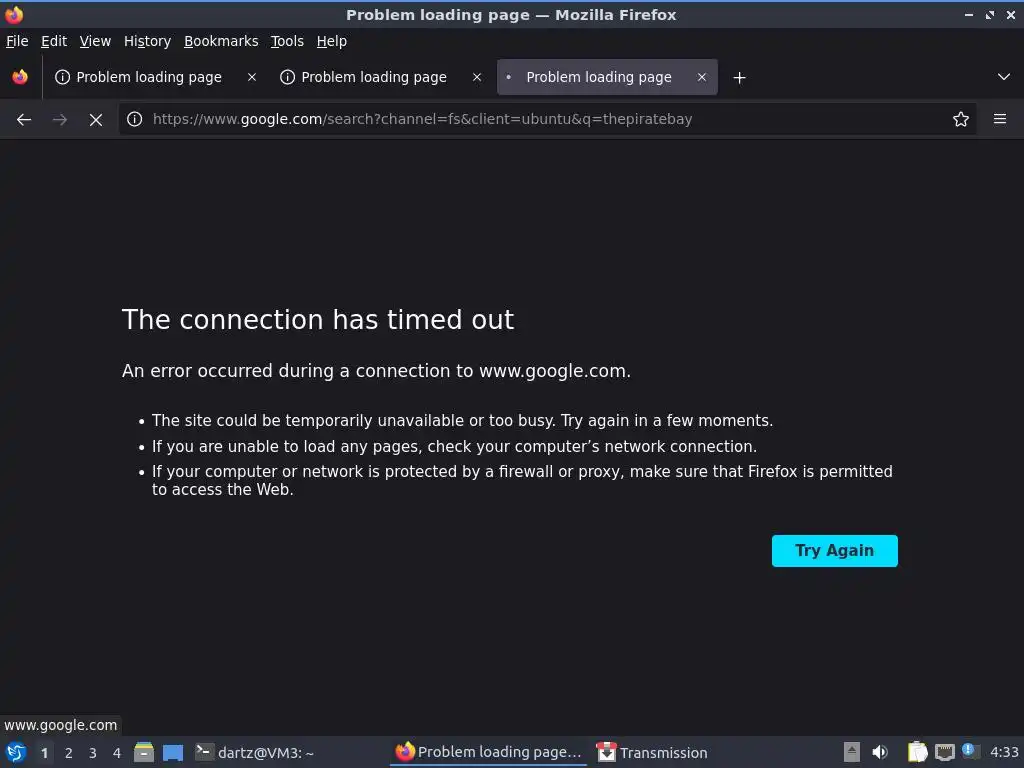This screenshot has height=768, width=1024.
Task: Open a new tab with the plus button
Action: click(x=739, y=78)
